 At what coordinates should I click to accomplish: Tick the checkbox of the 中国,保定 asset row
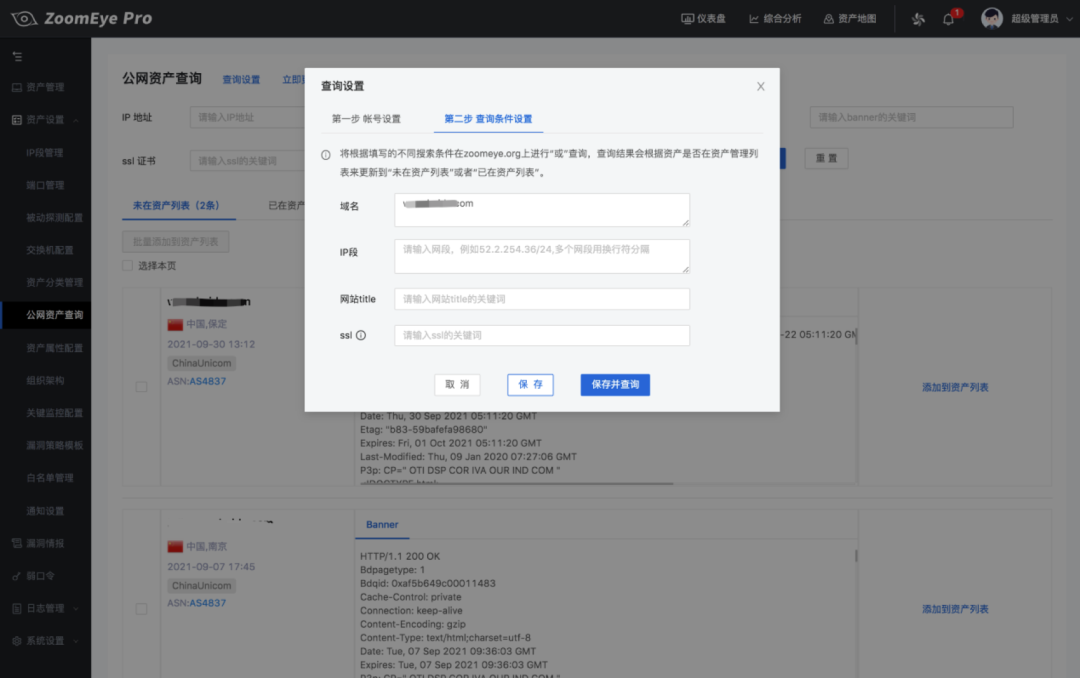click(x=141, y=387)
